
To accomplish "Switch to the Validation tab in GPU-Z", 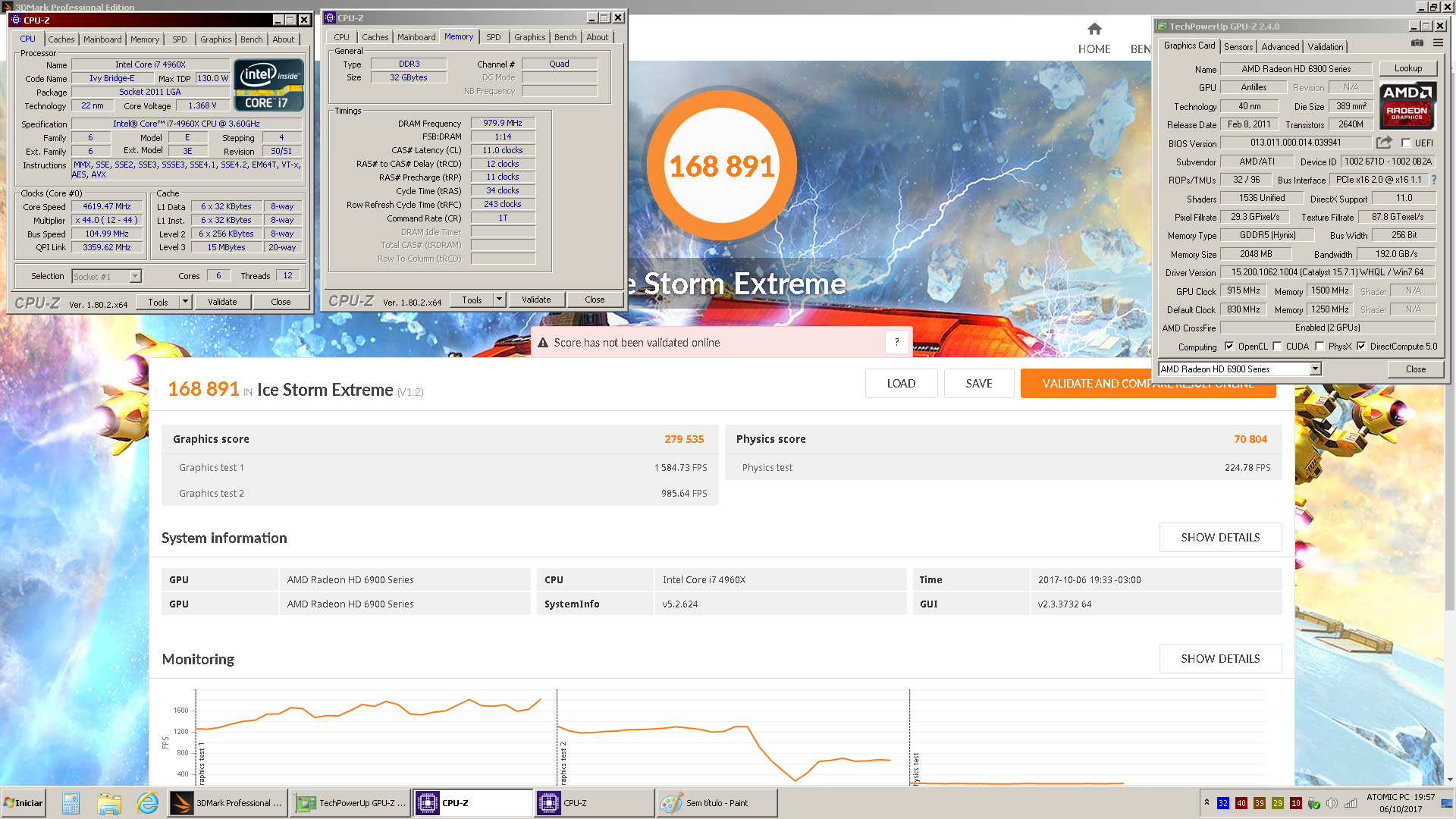I will (x=1326, y=47).
